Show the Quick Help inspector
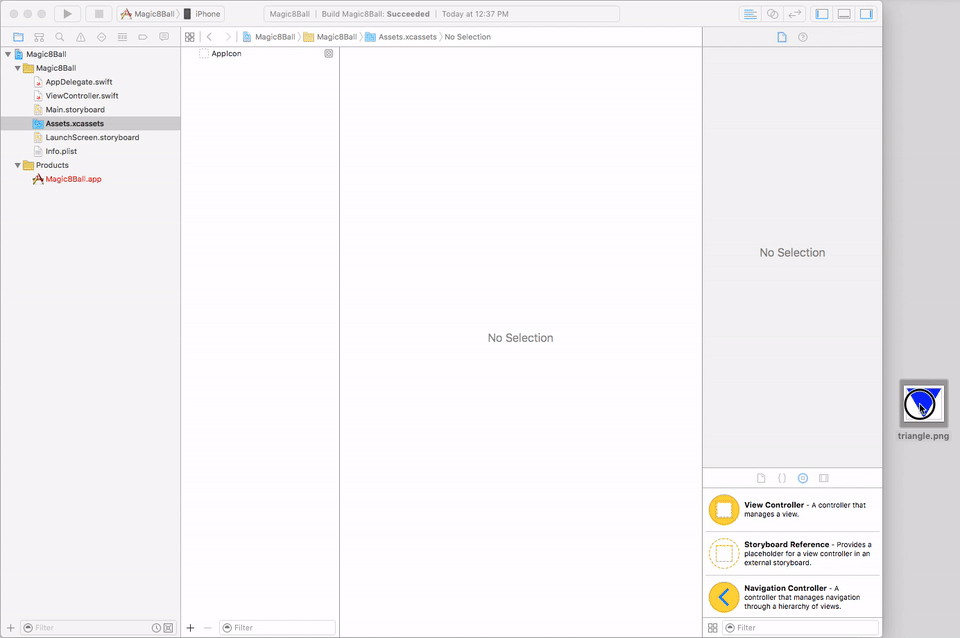Image resolution: width=960 pixels, height=638 pixels. [803, 37]
